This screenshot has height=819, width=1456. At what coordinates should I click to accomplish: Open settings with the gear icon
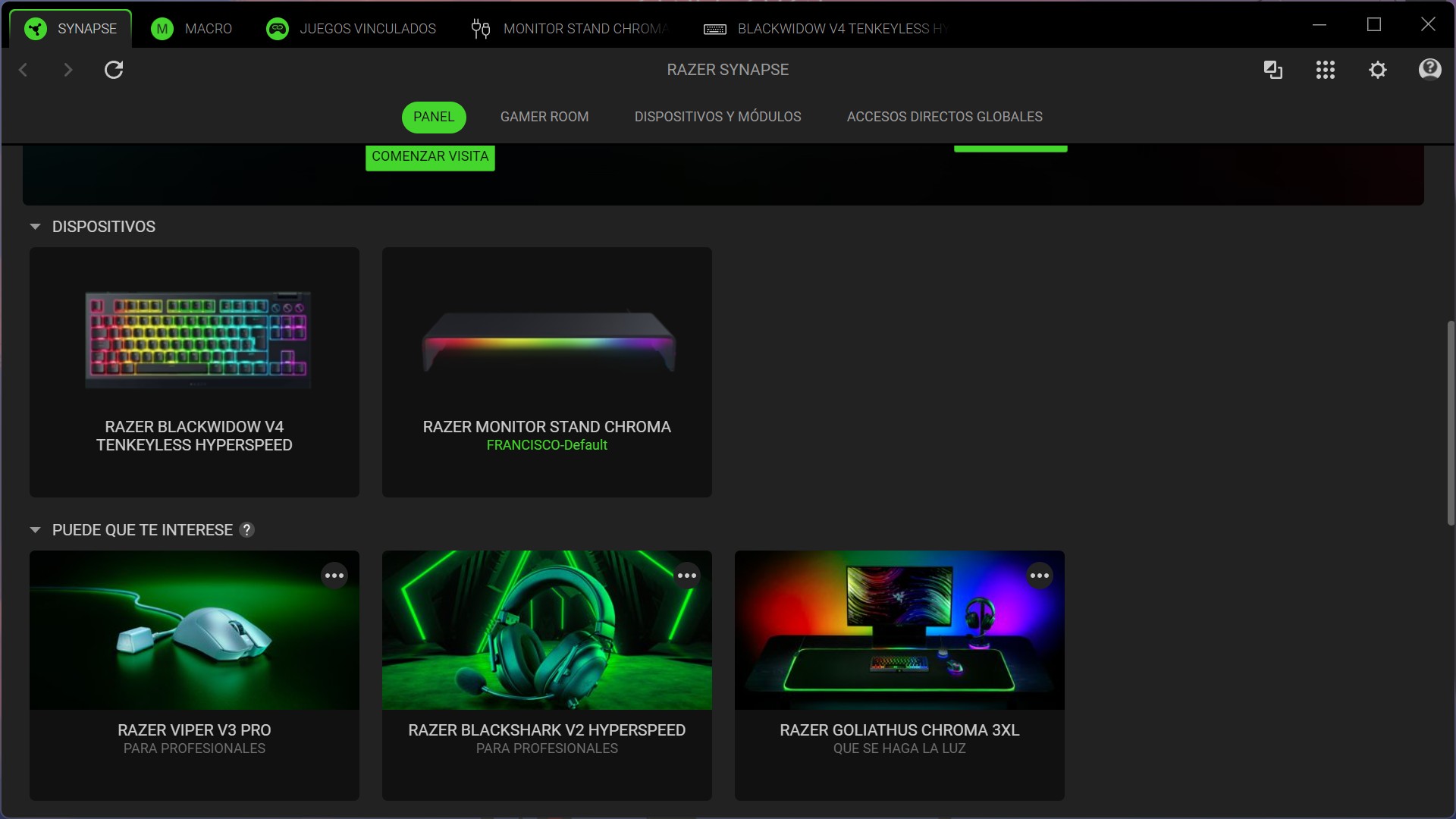pos(1378,70)
